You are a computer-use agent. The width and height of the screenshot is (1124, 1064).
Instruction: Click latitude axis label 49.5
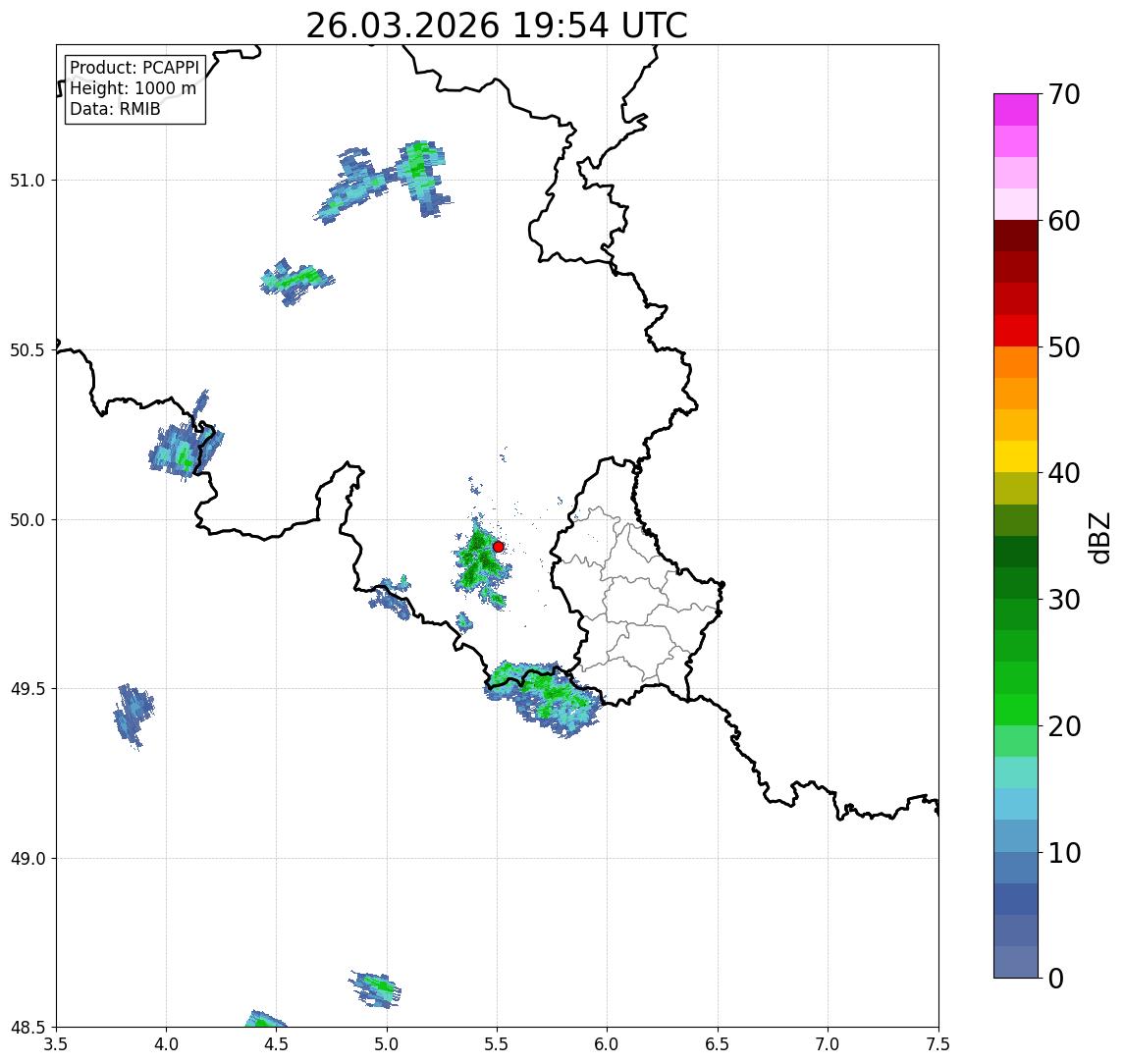coord(27,689)
